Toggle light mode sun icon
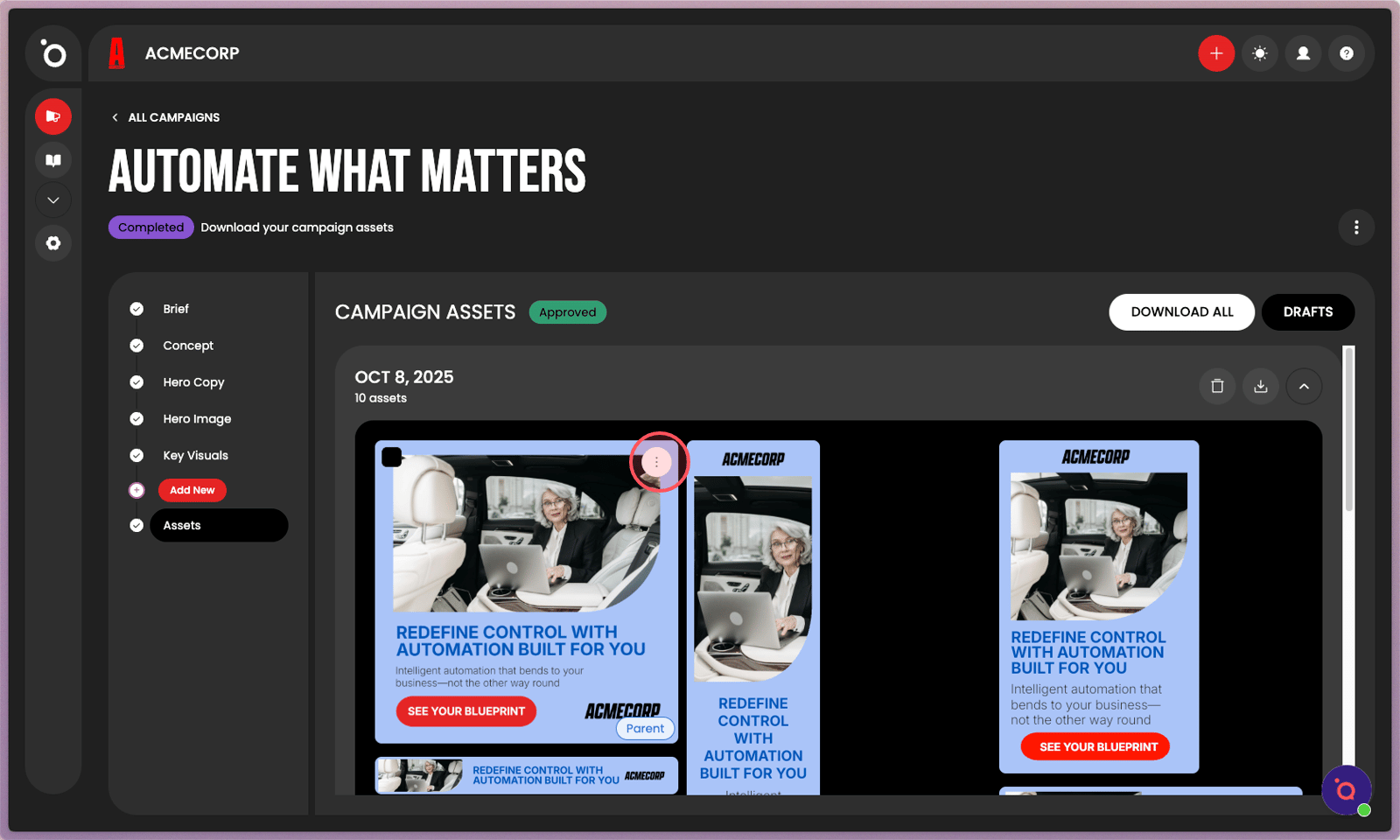The height and width of the screenshot is (840, 1400). point(1260,53)
